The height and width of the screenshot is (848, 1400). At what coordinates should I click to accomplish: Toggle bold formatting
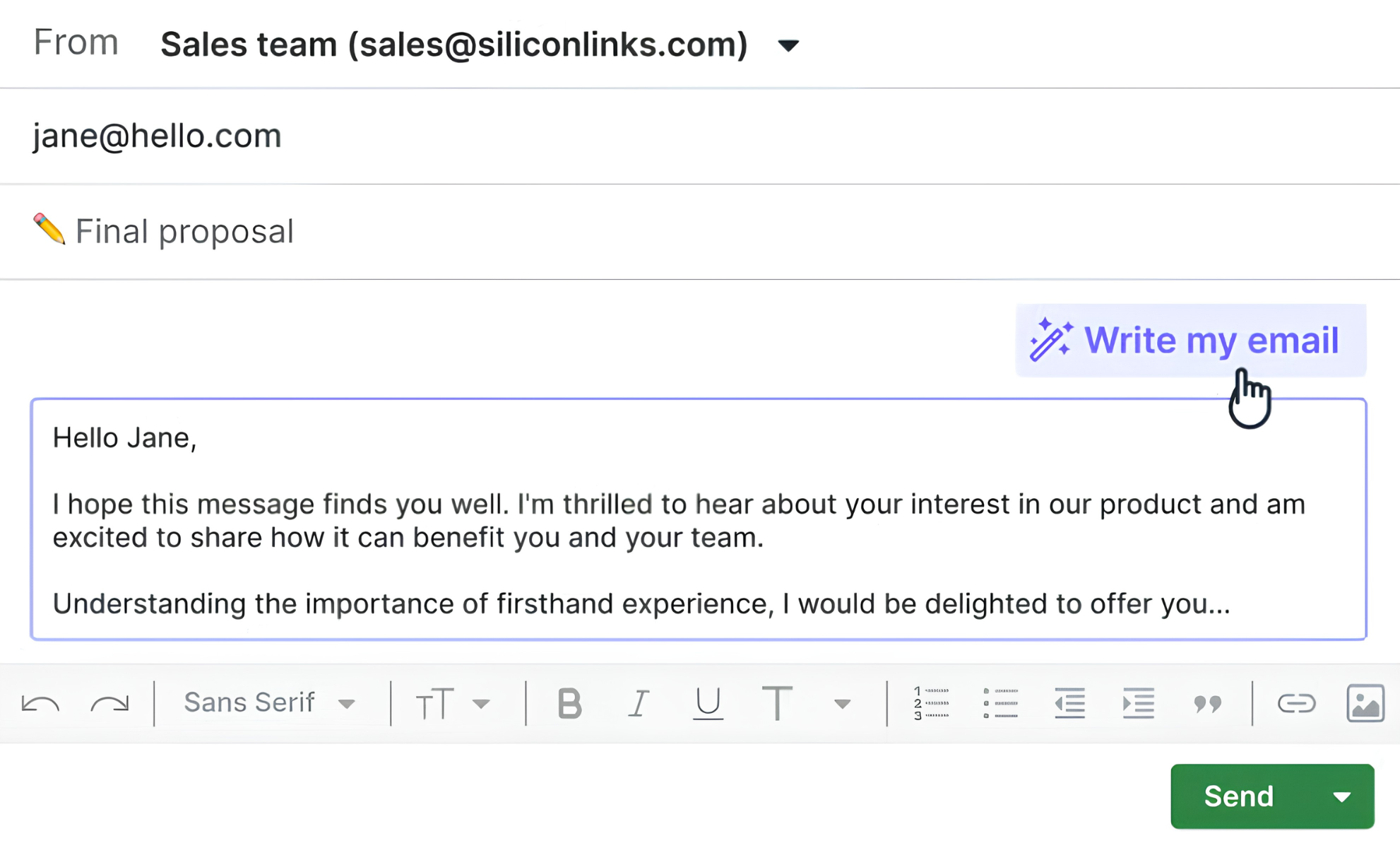coord(569,703)
